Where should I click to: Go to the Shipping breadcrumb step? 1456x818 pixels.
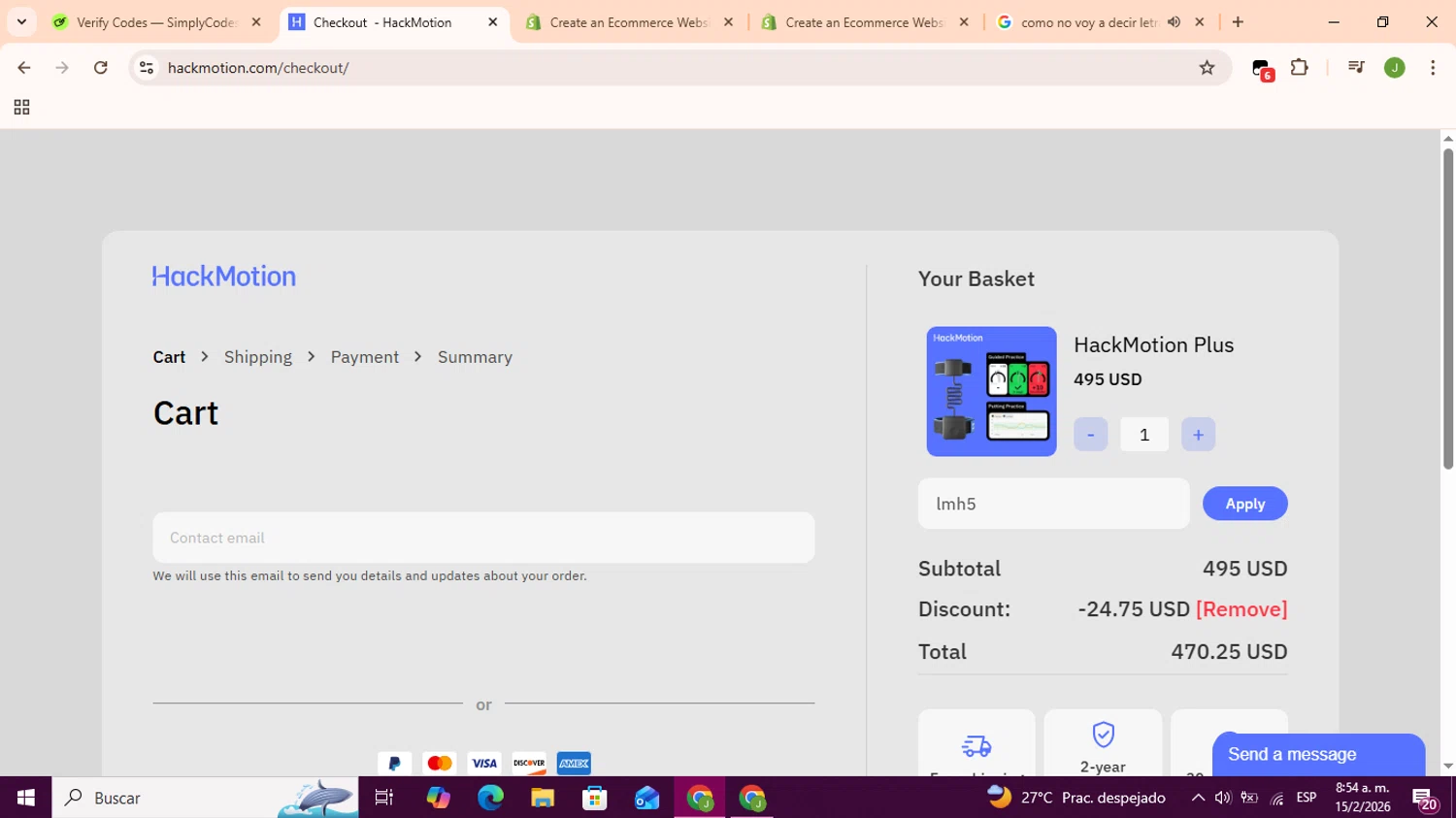[x=258, y=357]
